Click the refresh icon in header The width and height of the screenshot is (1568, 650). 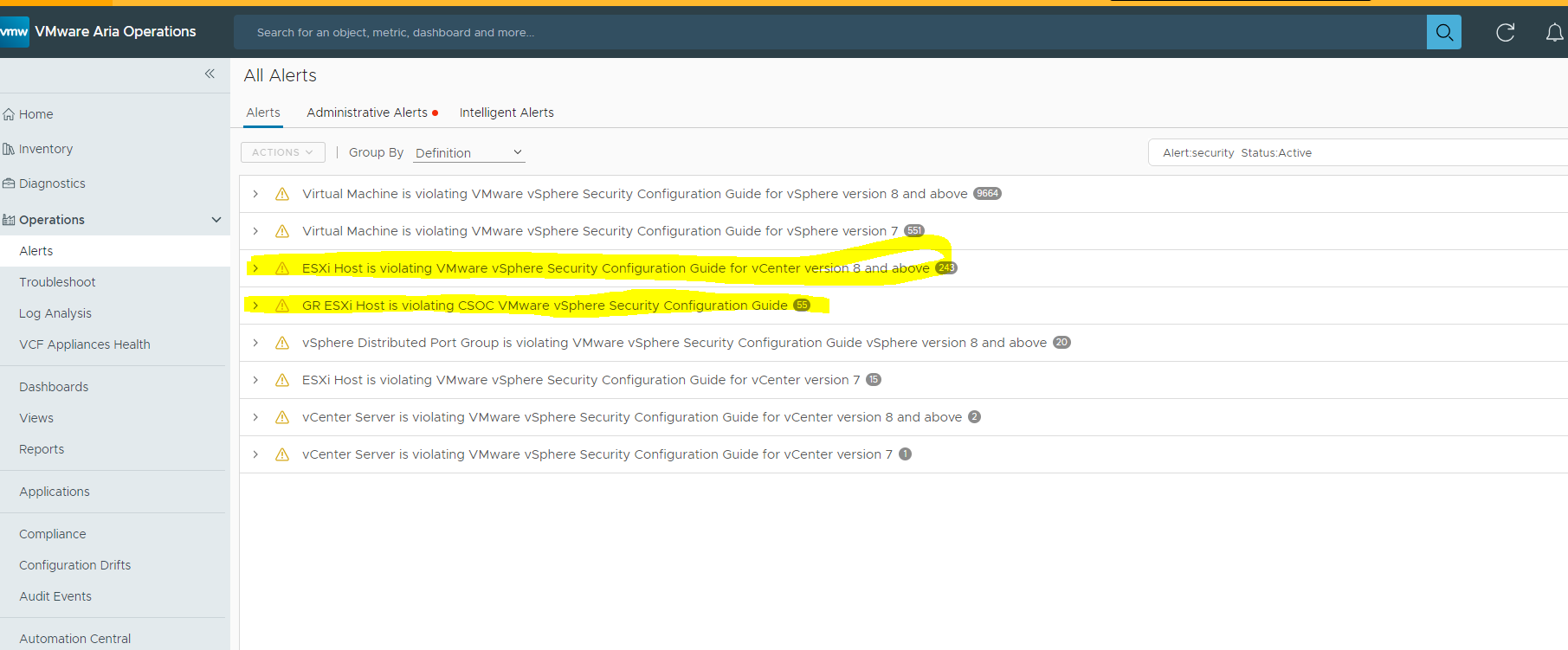[1505, 33]
